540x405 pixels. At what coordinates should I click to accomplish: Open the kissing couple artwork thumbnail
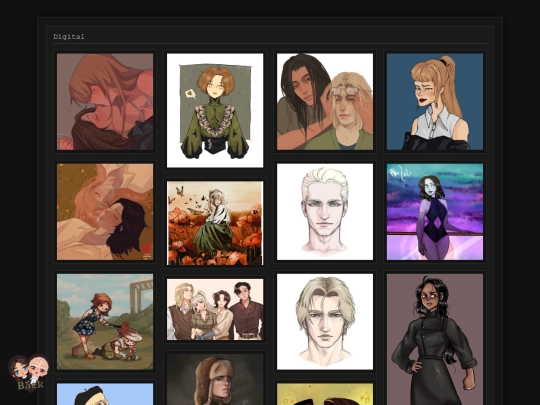tap(105, 102)
